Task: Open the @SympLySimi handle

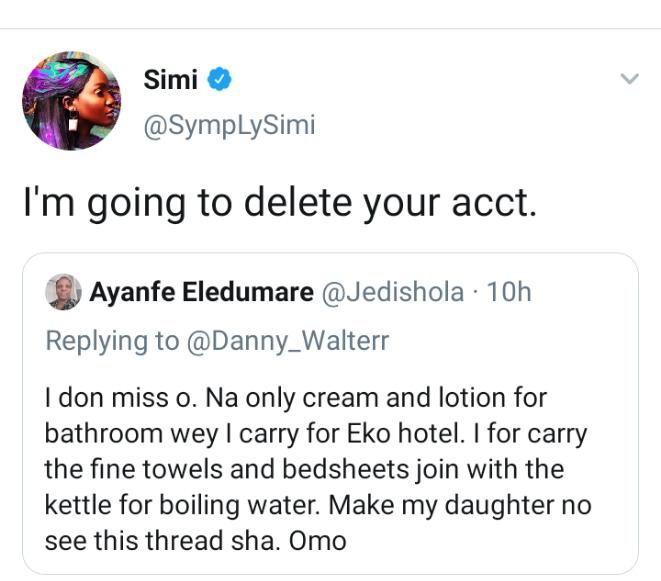Action: point(230,126)
